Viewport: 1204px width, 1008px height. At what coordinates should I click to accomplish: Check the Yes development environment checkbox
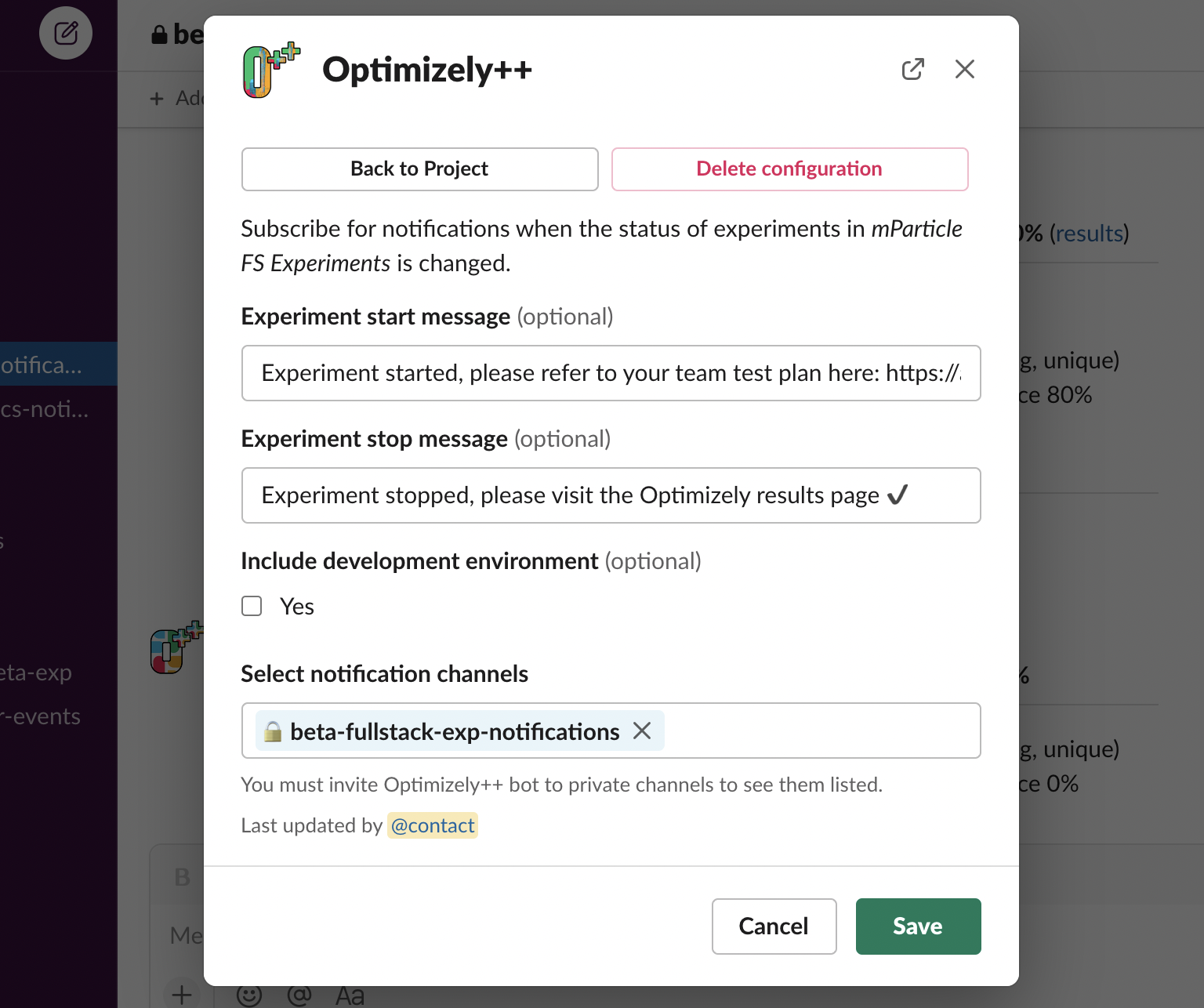[252, 606]
